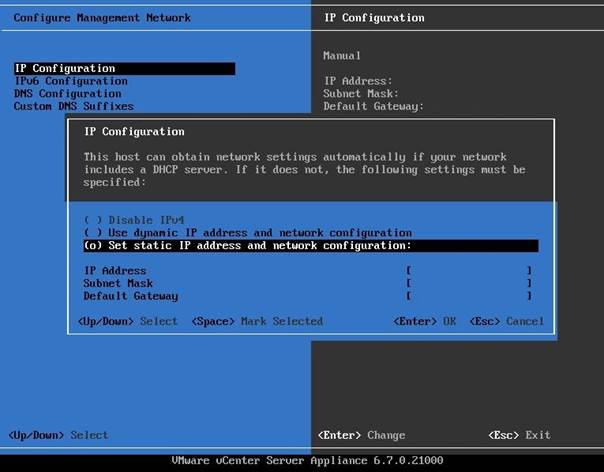The image size is (604, 472).
Task: Select Set static IP address option
Action: (311, 246)
